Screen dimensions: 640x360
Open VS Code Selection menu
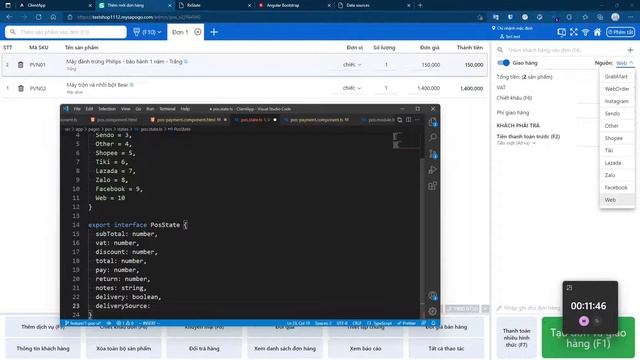107,109
